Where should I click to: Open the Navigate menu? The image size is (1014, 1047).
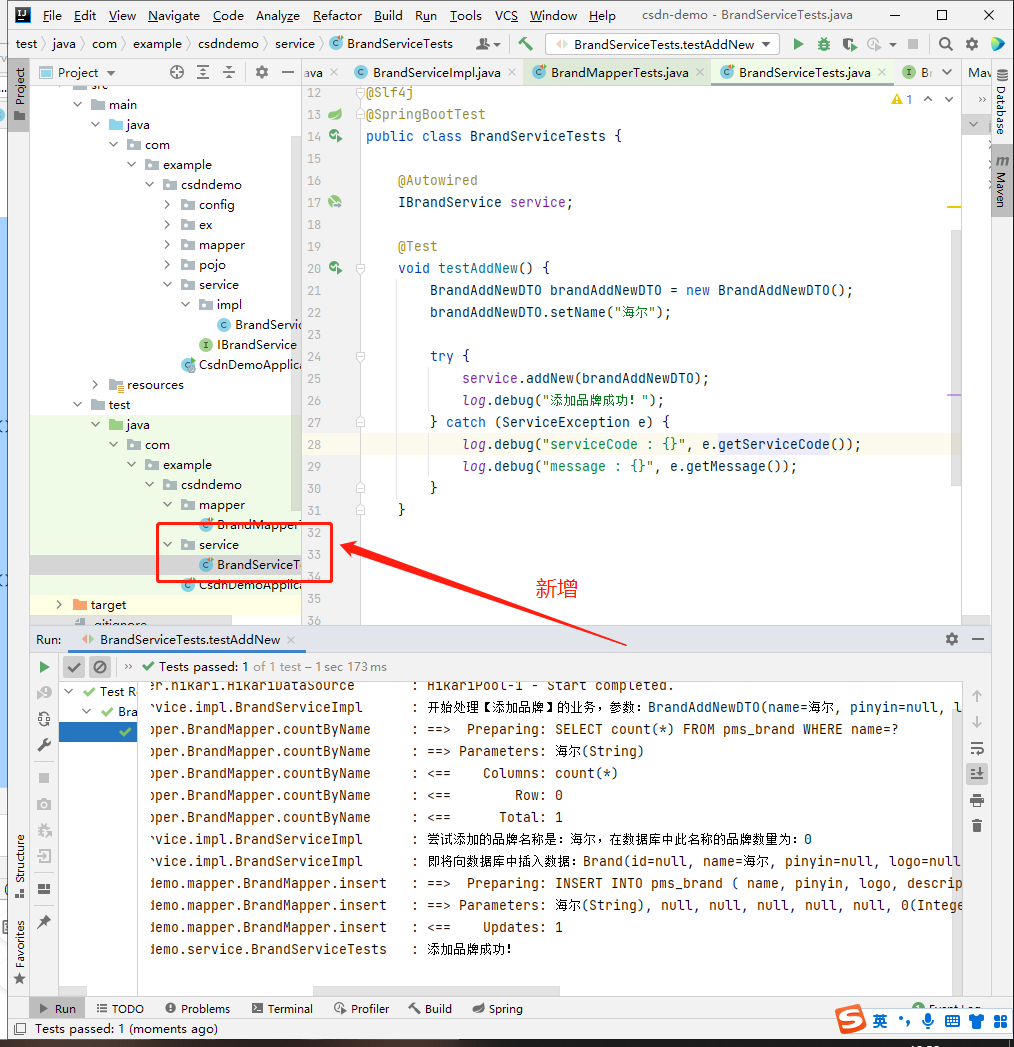(174, 15)
